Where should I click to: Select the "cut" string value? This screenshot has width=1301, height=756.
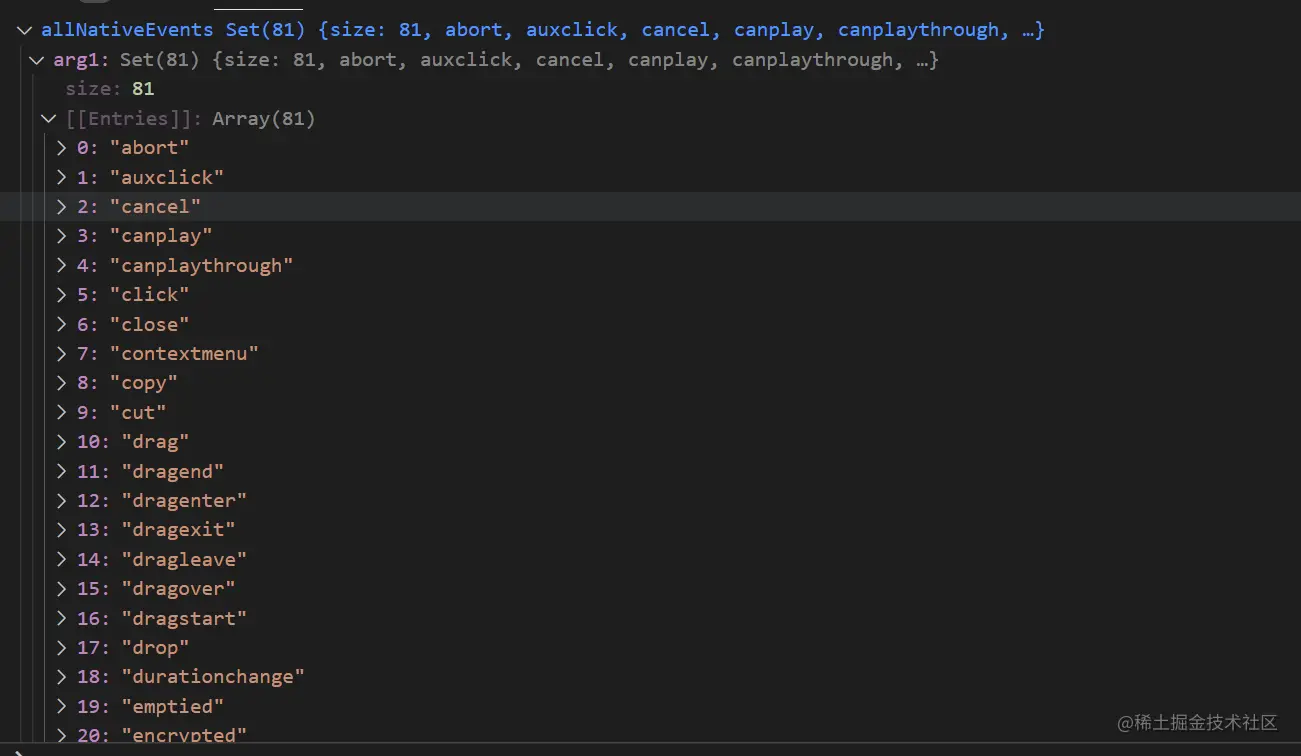tap(138, 413)
